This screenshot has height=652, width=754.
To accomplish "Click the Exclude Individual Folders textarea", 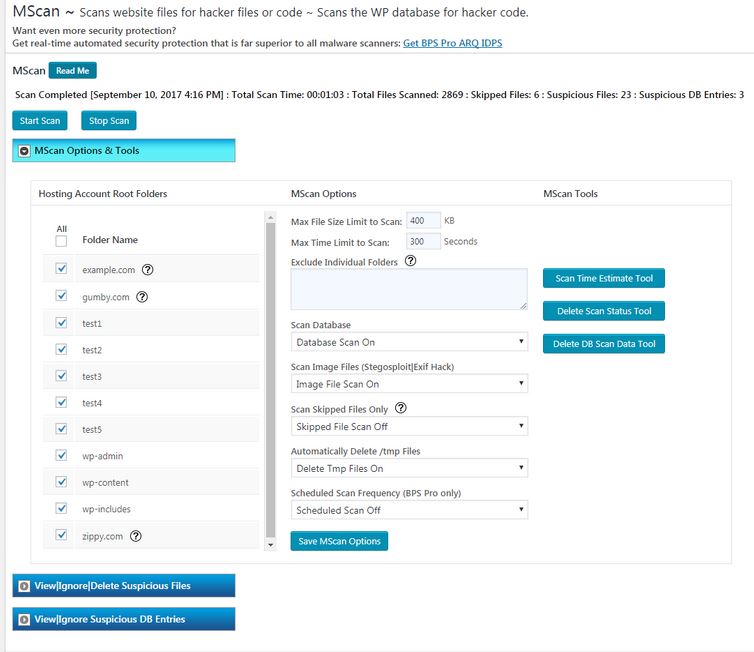I will tap(409, 289).
